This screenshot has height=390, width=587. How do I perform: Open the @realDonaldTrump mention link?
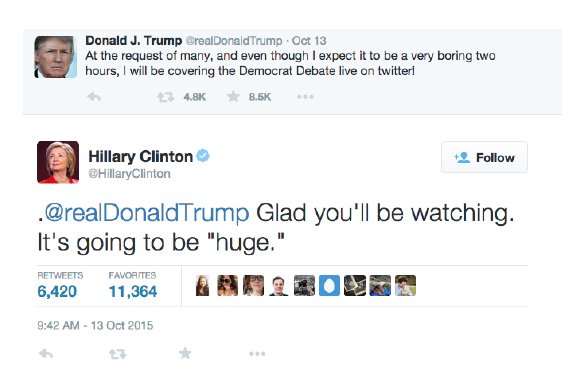(x=147, y=213)
